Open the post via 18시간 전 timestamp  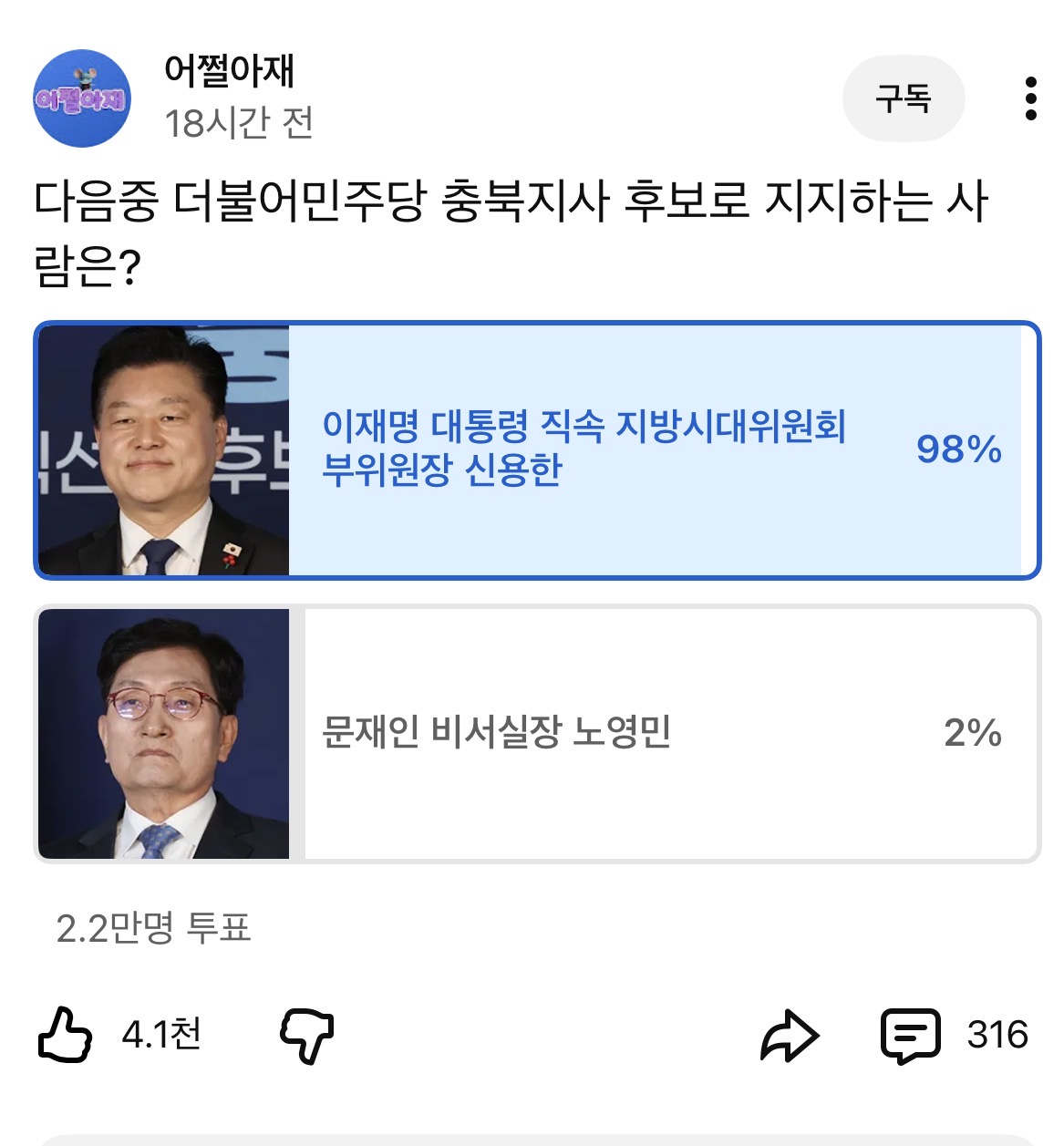239,123
